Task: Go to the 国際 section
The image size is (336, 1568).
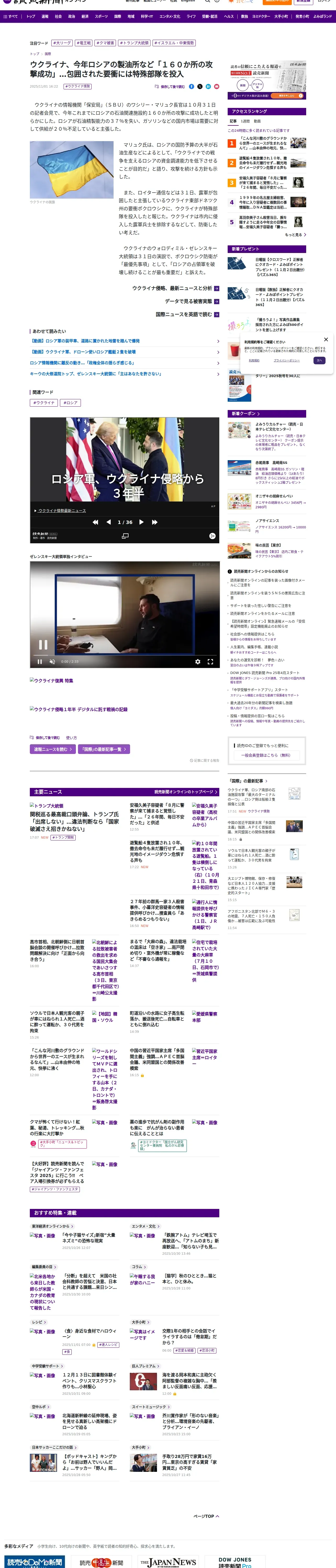Action: pyautogui.click(x=118, y=16)
